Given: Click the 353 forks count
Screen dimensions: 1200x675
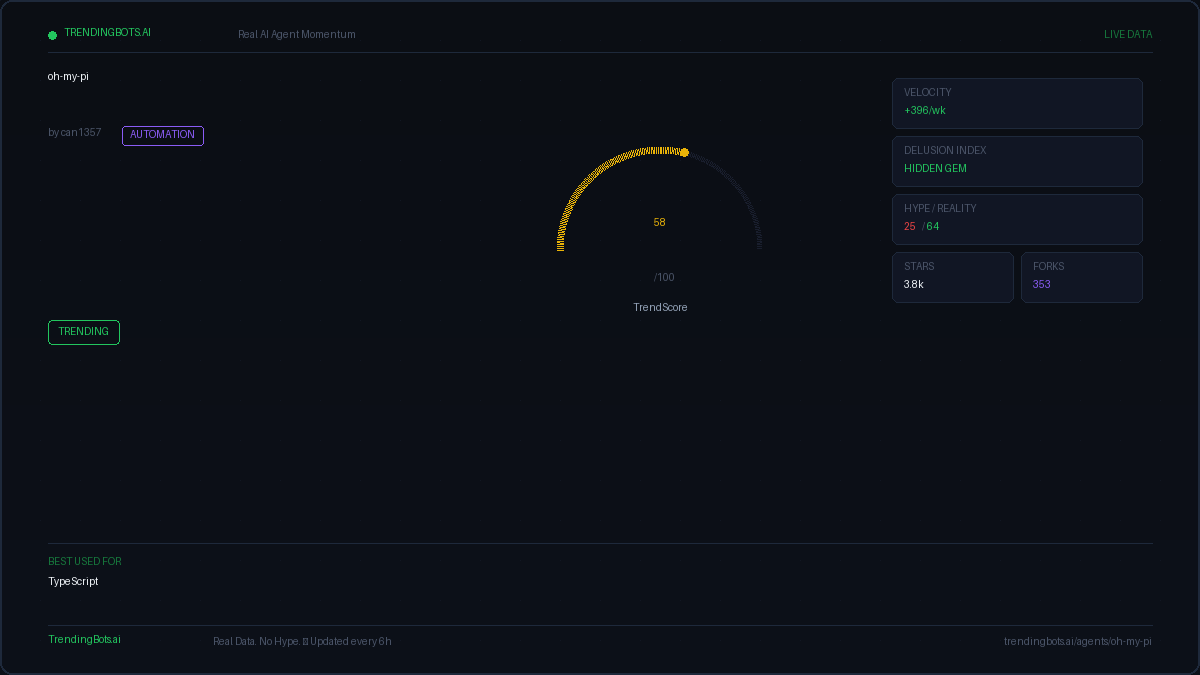Looking at the screenshot, I should pyautogui.click(x=1042, y=285).
